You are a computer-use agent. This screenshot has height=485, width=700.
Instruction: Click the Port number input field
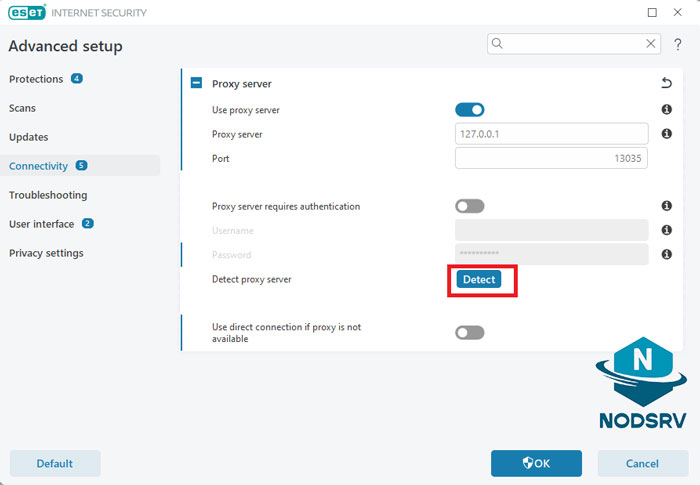pos(551,158)
